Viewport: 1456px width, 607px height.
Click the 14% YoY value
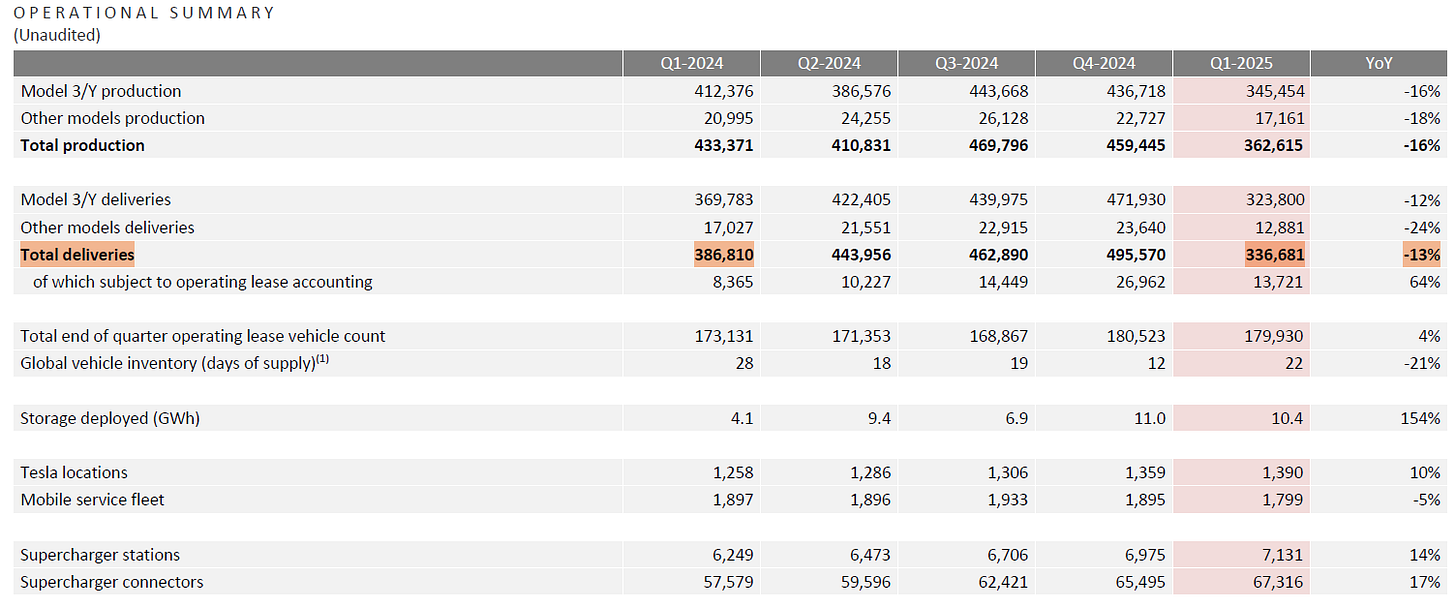click(x=1425, y=554)
